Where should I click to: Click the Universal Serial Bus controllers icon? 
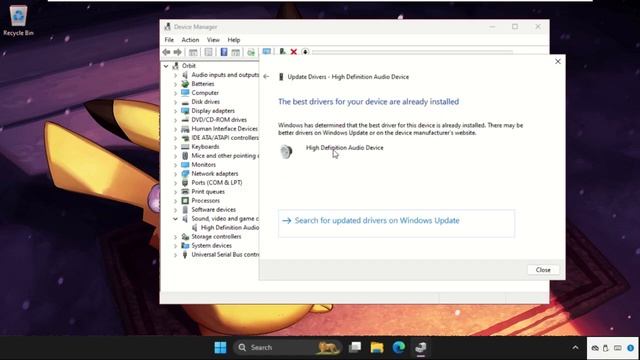[x=185, y=254]
